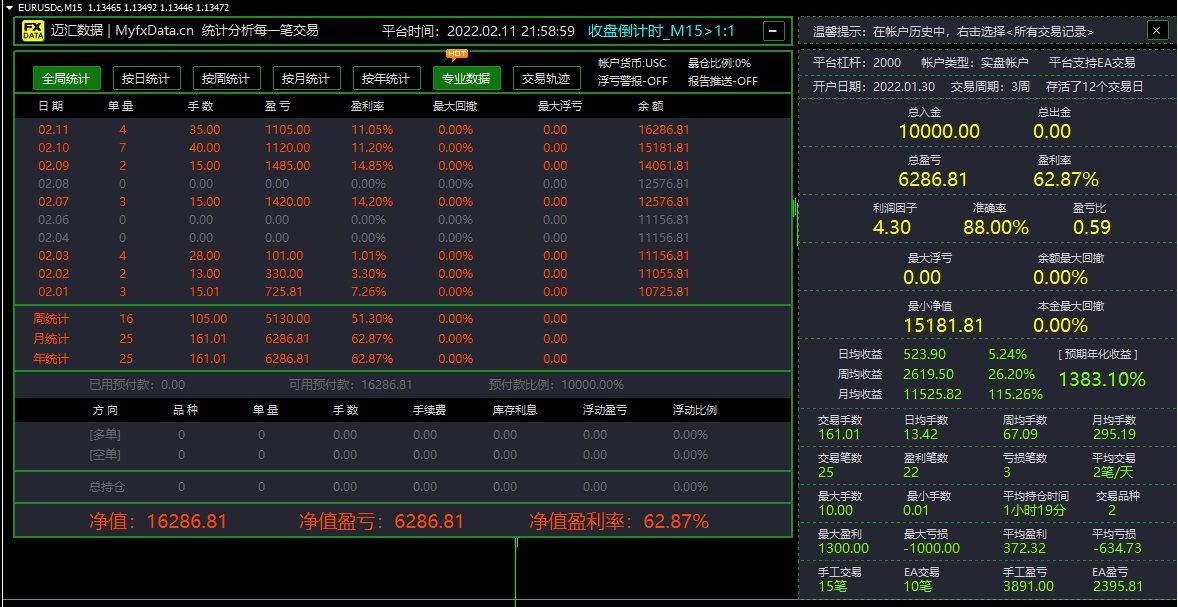The image size is (1178, 607).
Task: Click 准确率 value 88.00%
Action: click(996, 228)
